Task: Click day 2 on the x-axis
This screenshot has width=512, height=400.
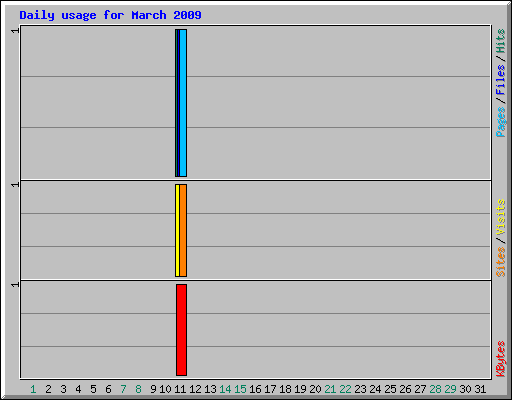Action: point(48,389)
